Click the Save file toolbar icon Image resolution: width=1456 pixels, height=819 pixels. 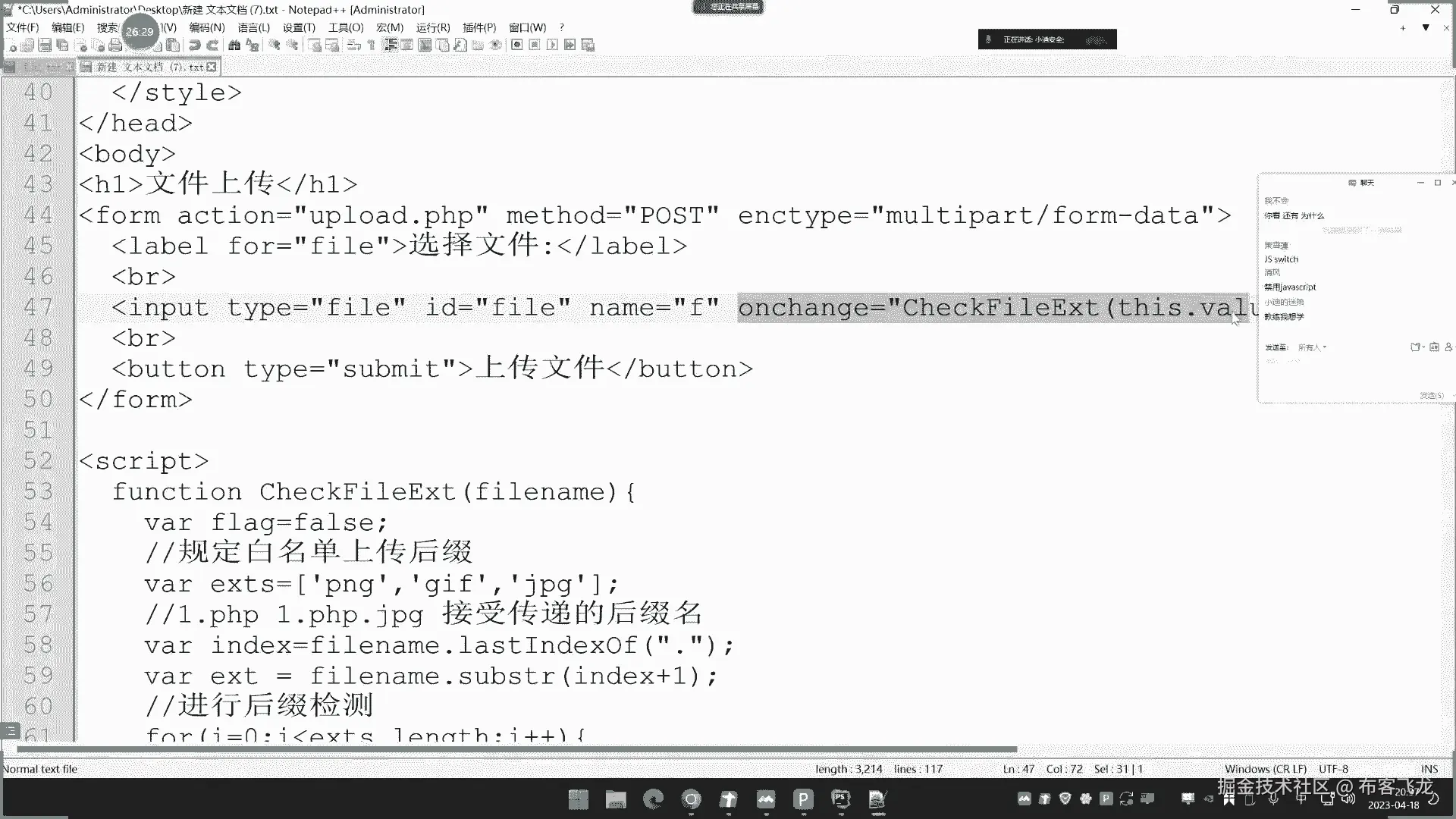(x=45, y=45)
